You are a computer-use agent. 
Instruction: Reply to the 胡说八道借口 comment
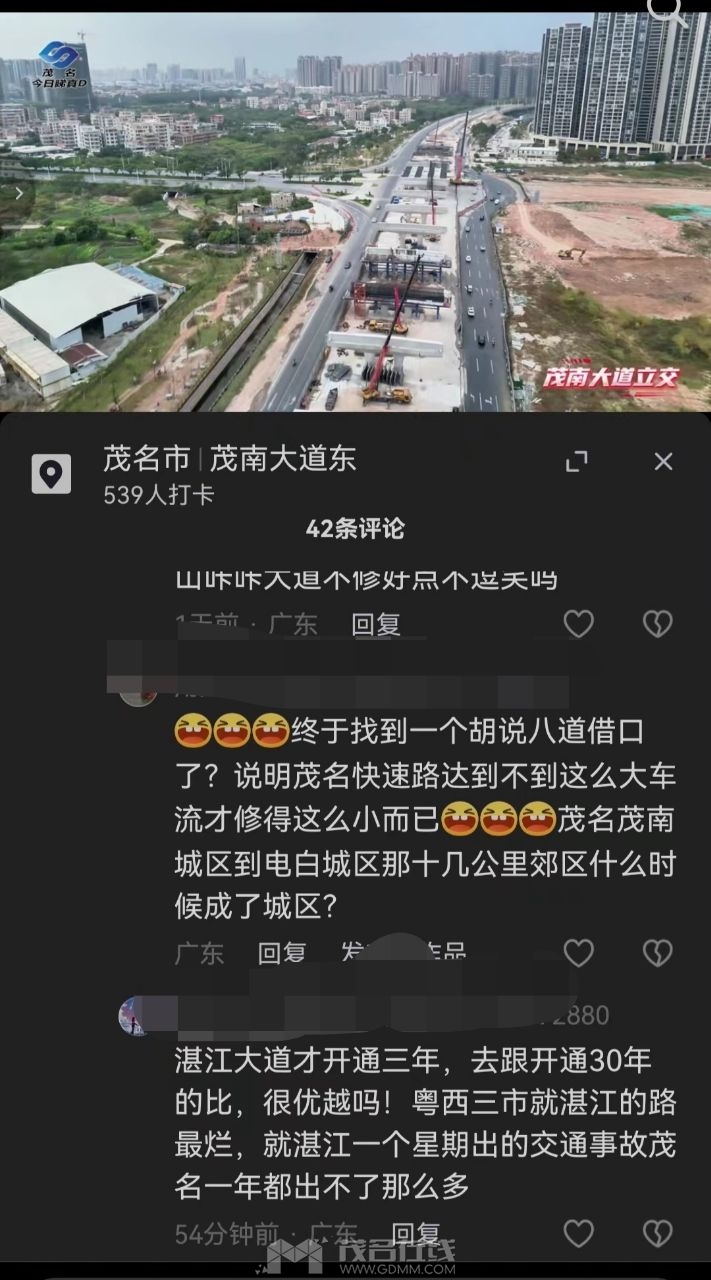[x=283, y=953]
